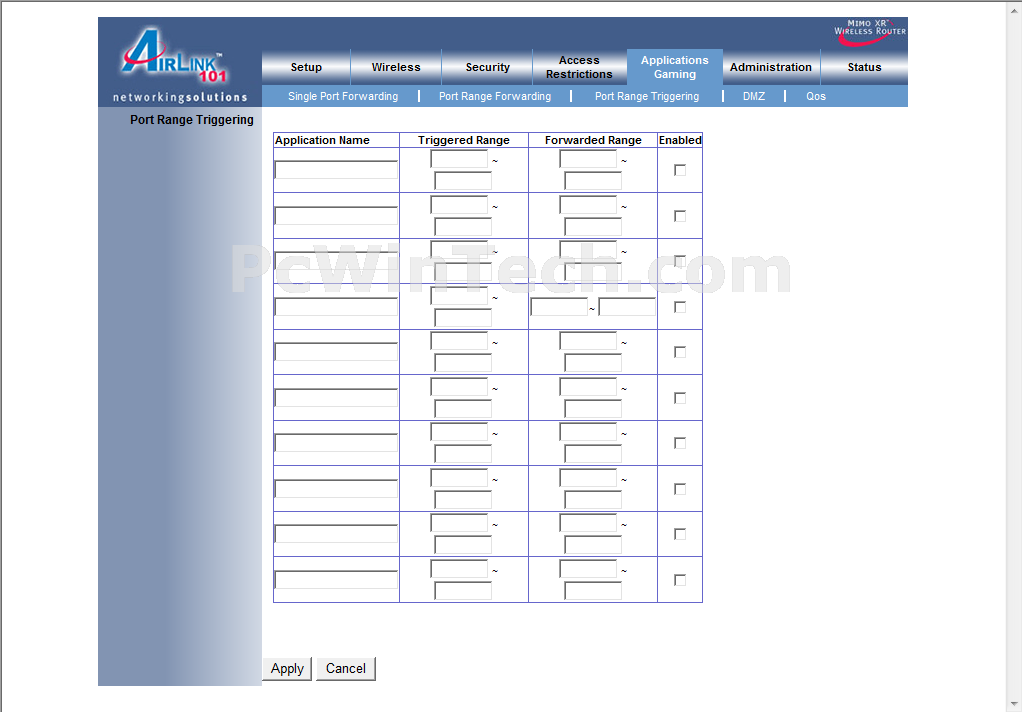Tick the Enabled checkbox in row four
The image size is (1022, 712).
click(680, 306)
